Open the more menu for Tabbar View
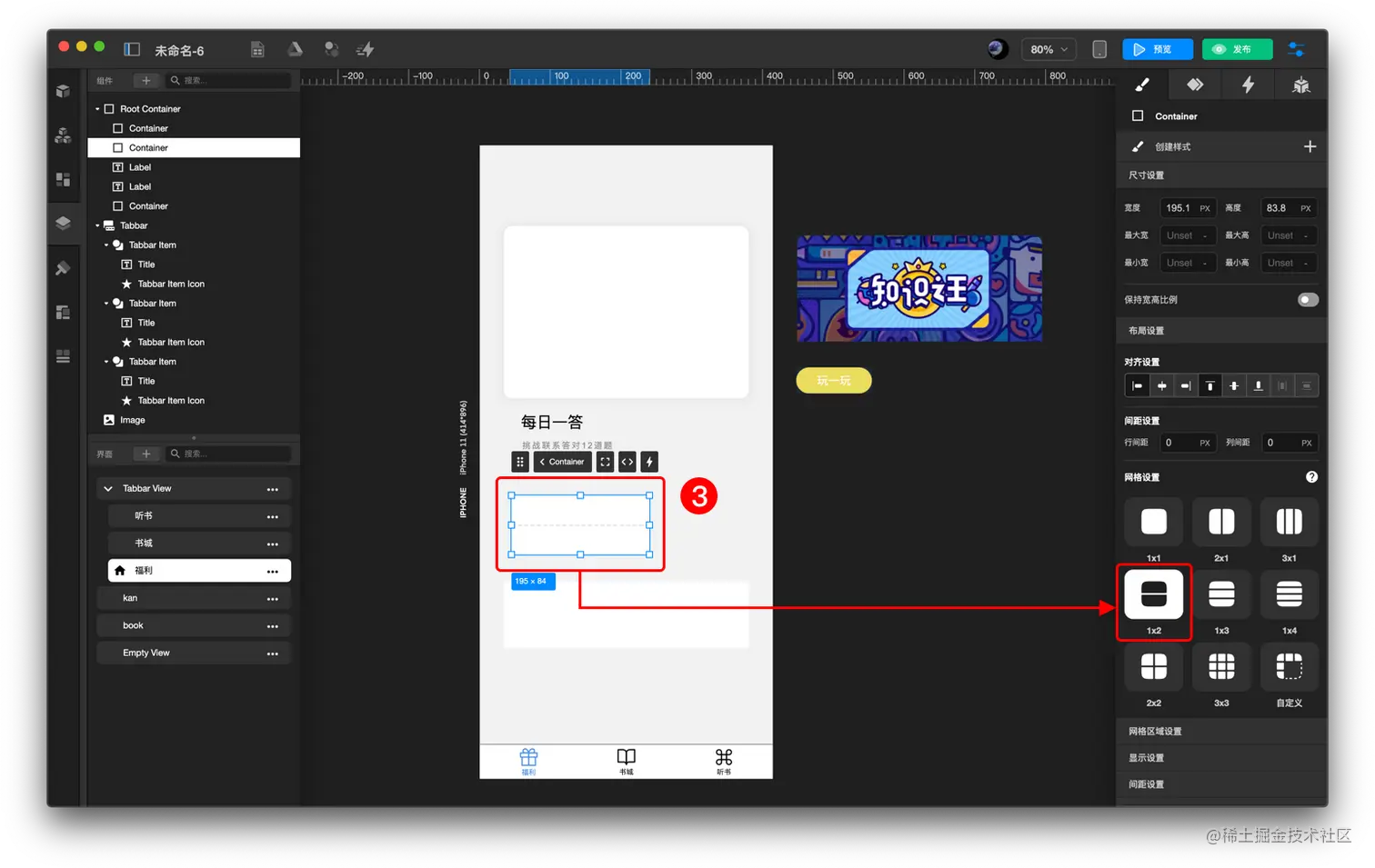Screen dimensions: 1375x868 coord(273,489)
